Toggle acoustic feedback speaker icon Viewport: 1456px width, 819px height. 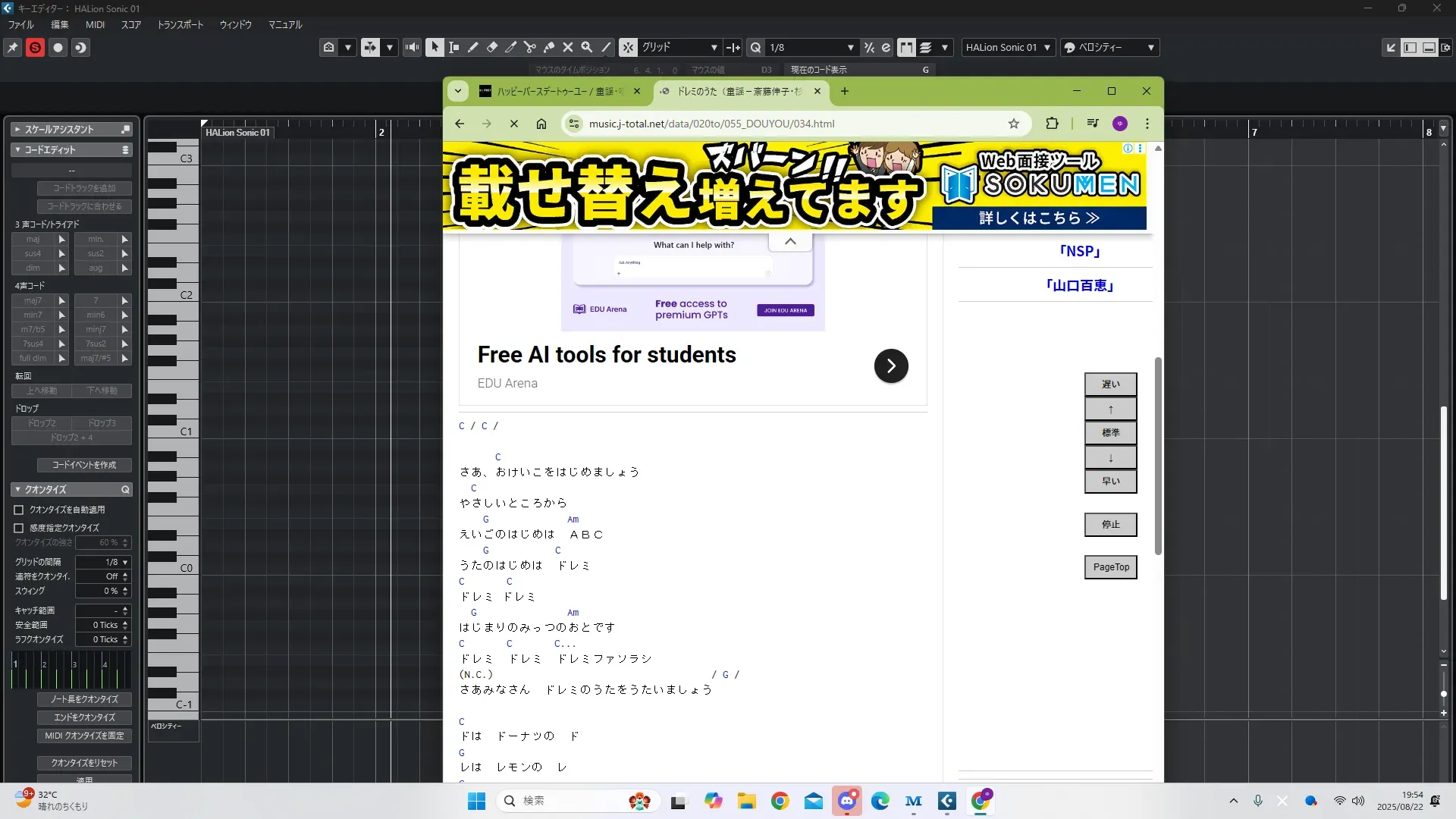pos(412,47)
